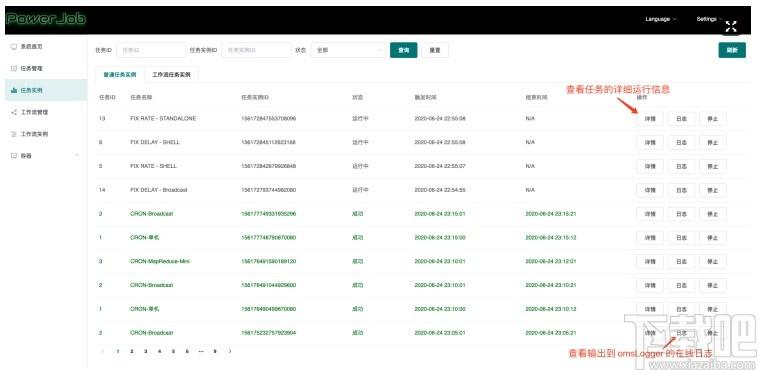
Task: Open 日志 for CRON-单机 triggered 23:15:00
Action: click(x=681, y=237)
